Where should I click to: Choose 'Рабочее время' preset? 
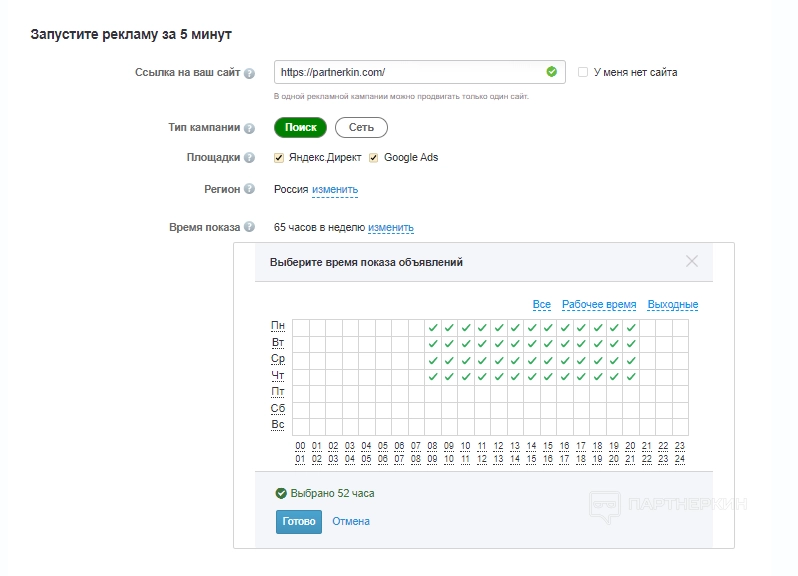pos(599,305)
